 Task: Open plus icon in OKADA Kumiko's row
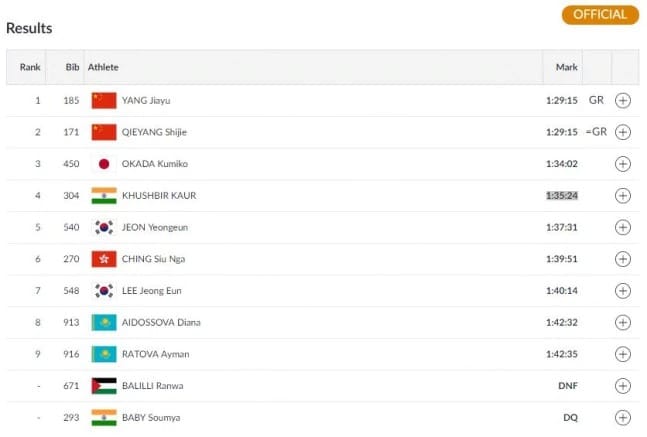click(x=623, y=164)
